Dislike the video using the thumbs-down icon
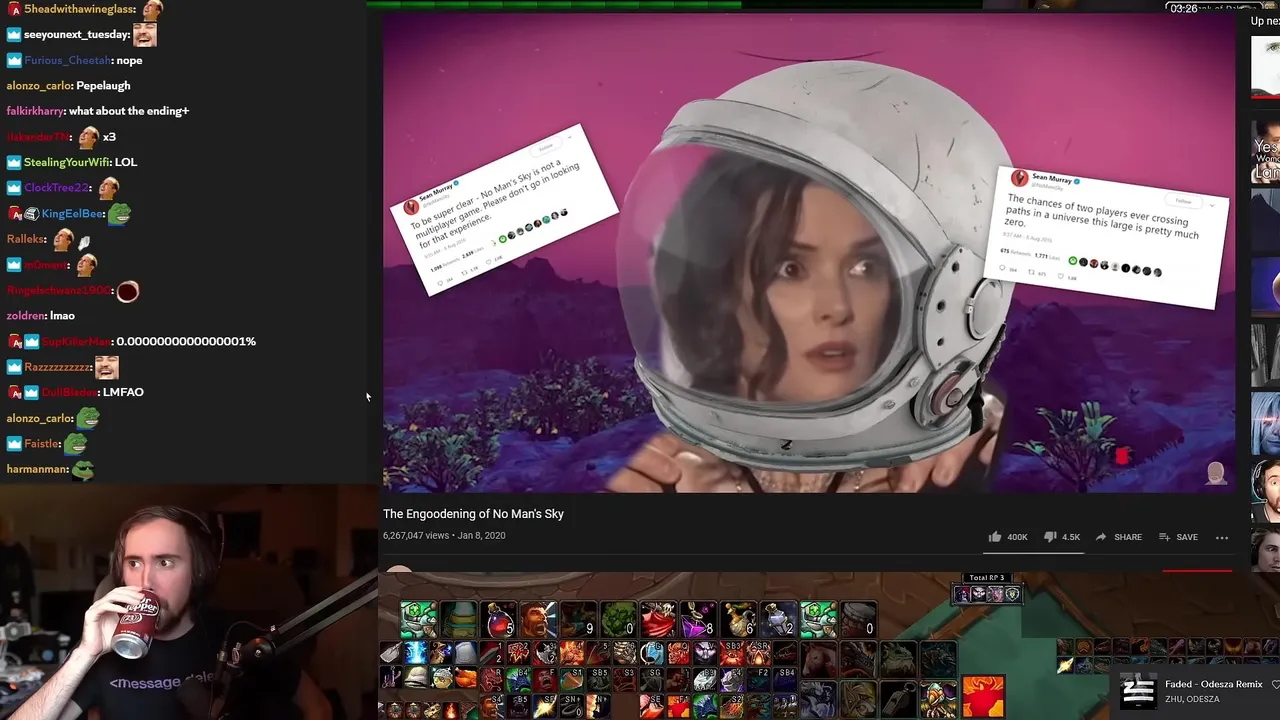 [1050, 537]
